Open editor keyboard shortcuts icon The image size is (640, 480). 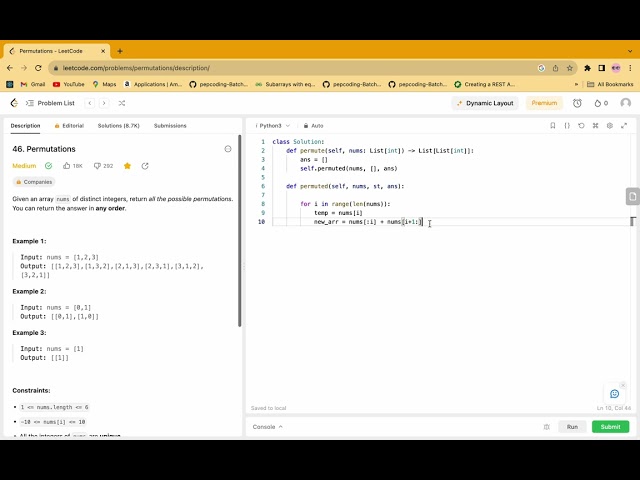coord(596,126)
